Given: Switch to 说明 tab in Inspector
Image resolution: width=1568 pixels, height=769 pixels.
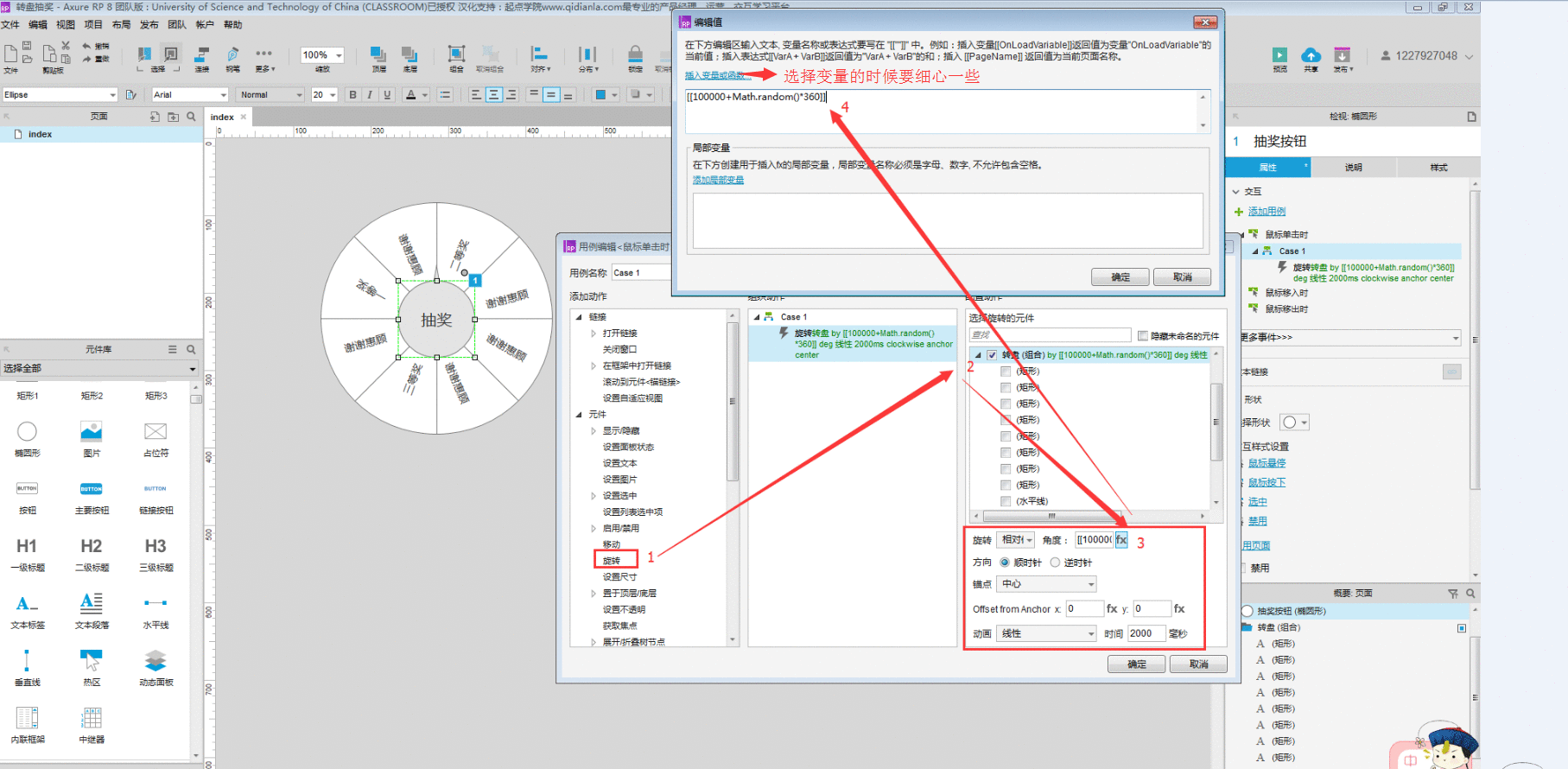Looking at the screenshot, I should click(1353, 168).
